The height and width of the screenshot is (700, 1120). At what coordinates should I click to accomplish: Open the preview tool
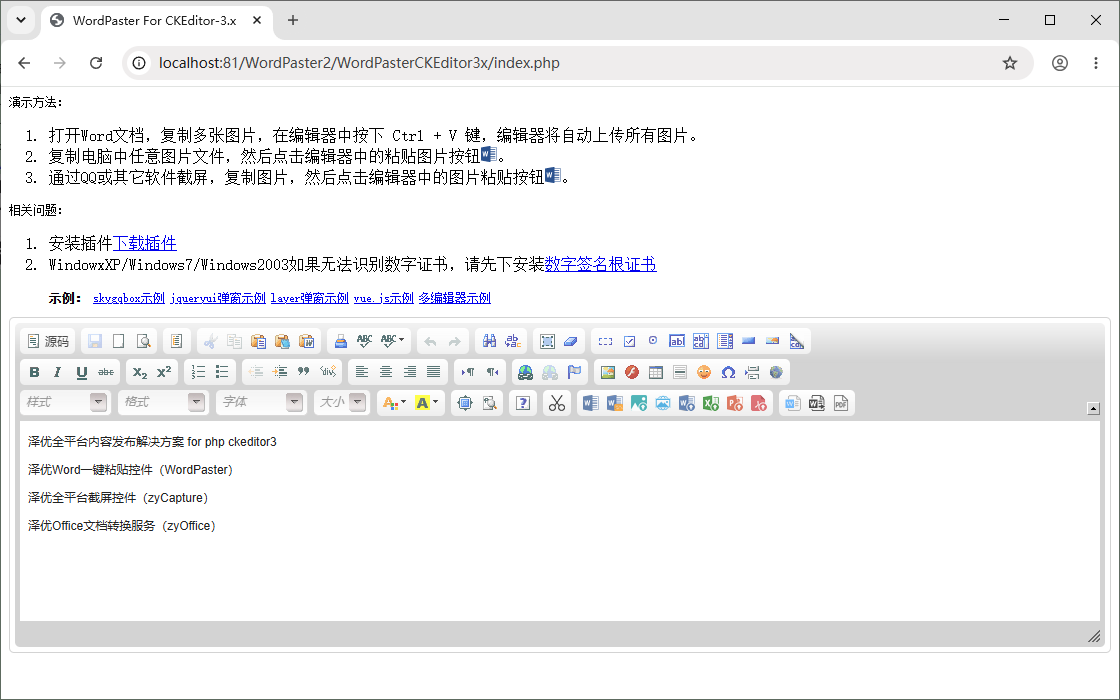tap(144, 341)
